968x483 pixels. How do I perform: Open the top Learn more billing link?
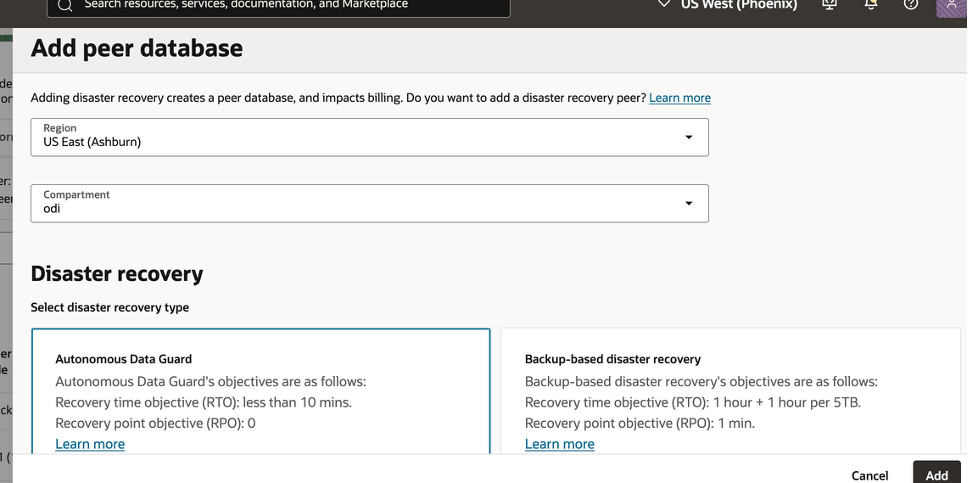(x=680, y=98)
